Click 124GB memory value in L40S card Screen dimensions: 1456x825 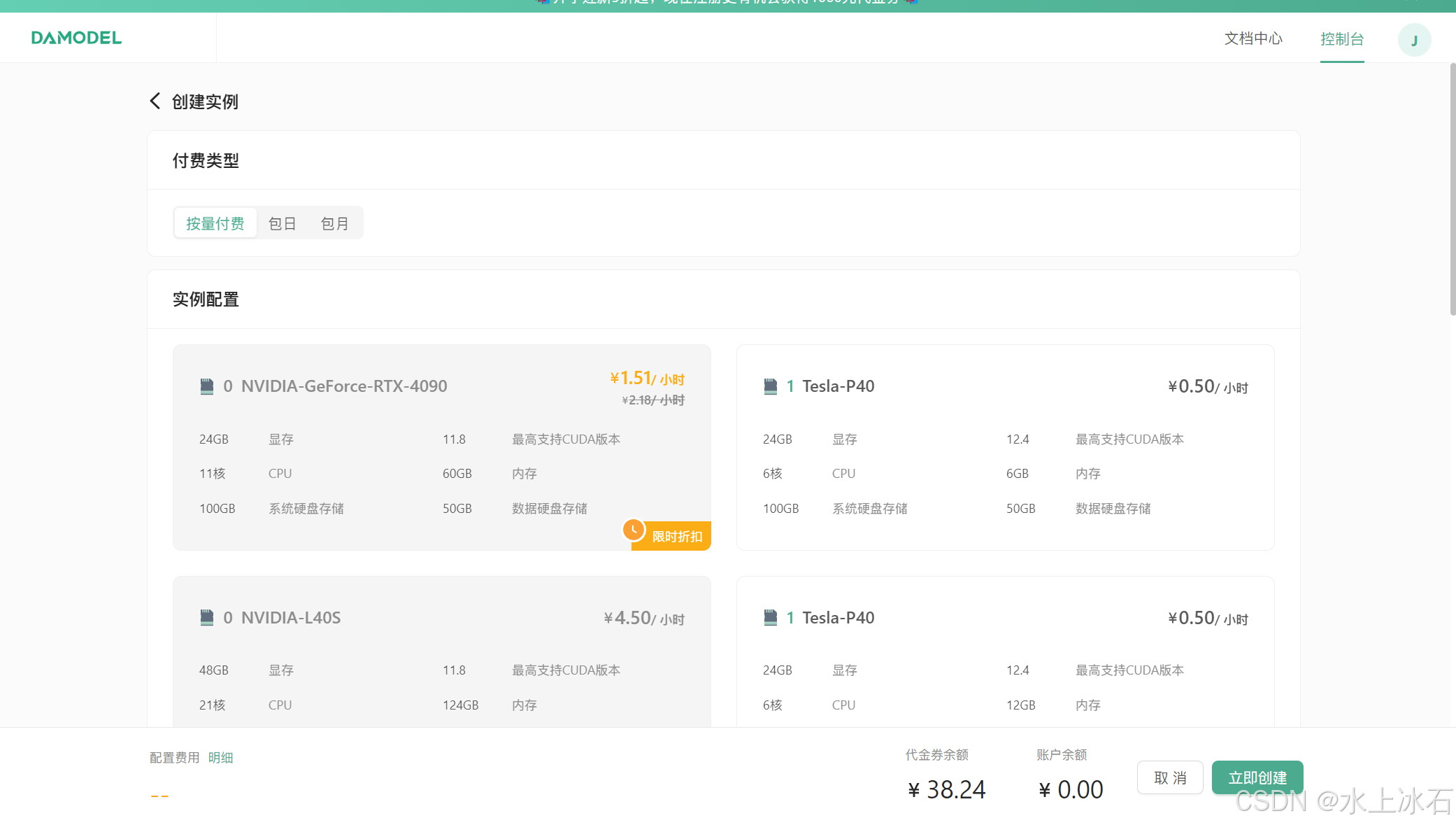tap(461, 705)
